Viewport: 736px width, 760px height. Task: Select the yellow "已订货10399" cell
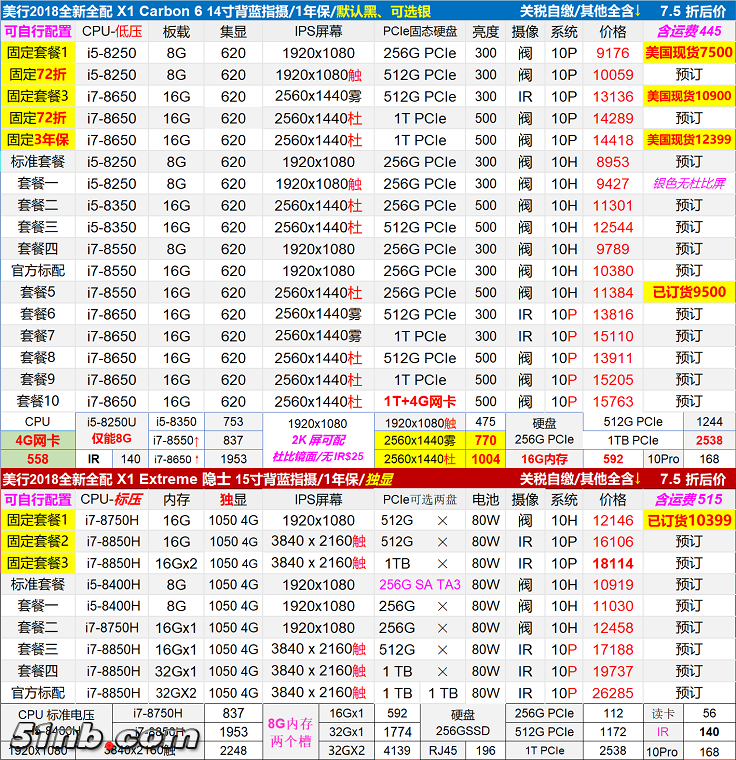pyautogui.click(x=689, y=521)
